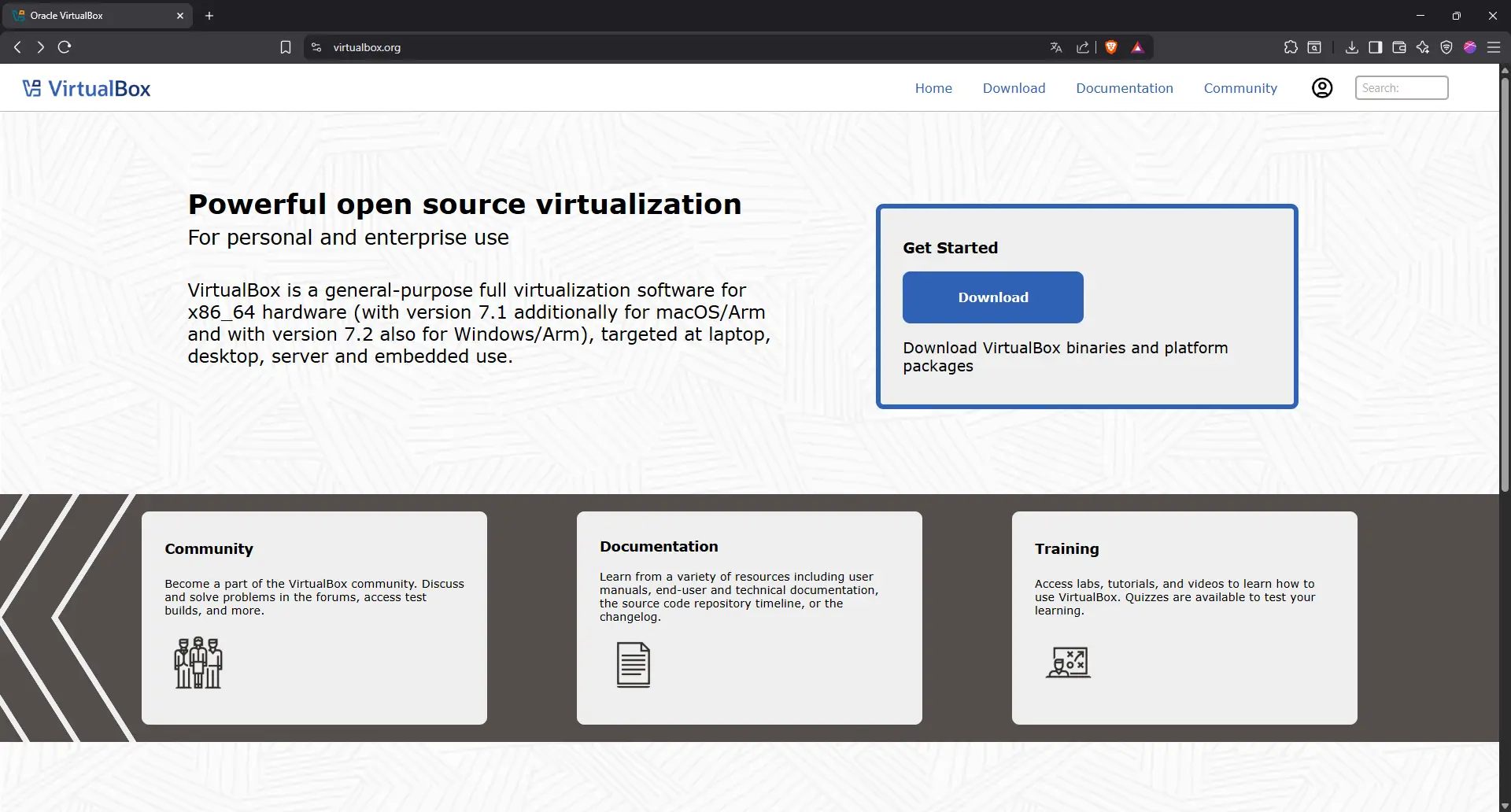This screenshot has height=812, width=1511.
Task: Bookmark this page with bookmark icon
Action: tap(286, 47)
